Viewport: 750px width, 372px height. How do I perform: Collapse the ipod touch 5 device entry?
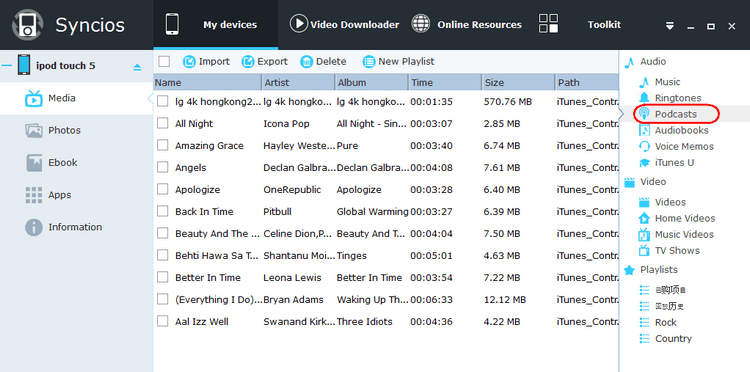pos(7,66)
